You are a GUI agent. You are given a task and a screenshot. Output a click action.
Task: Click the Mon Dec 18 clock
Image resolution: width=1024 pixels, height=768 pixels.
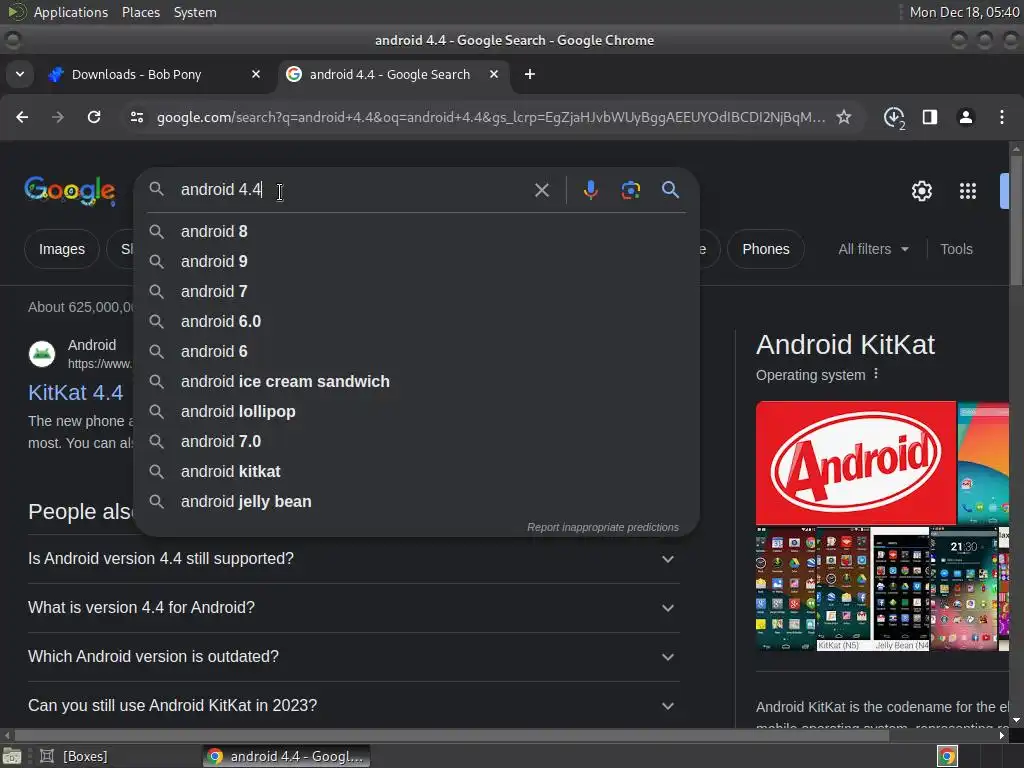point(964,12)
